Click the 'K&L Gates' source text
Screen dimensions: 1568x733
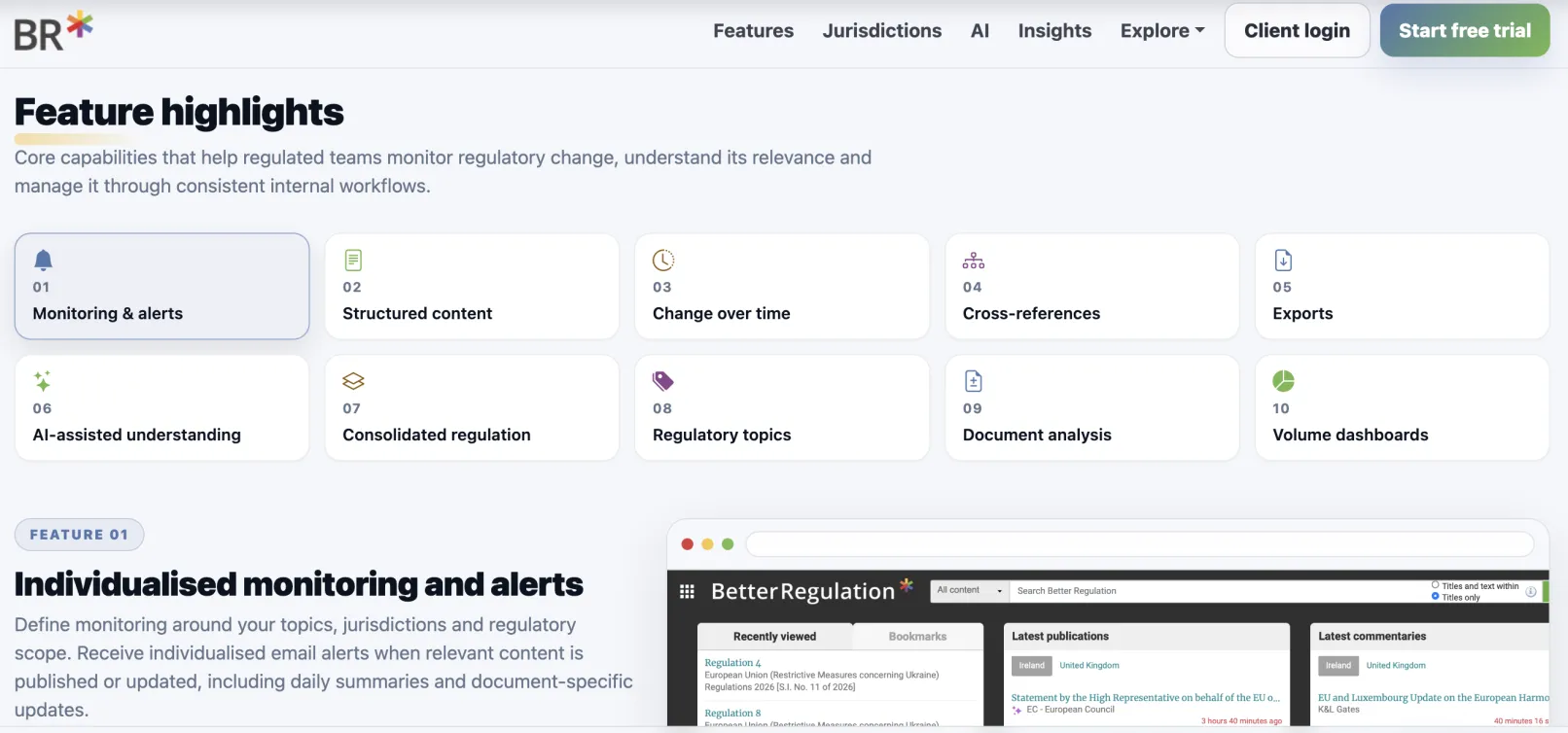[1338, 710]
